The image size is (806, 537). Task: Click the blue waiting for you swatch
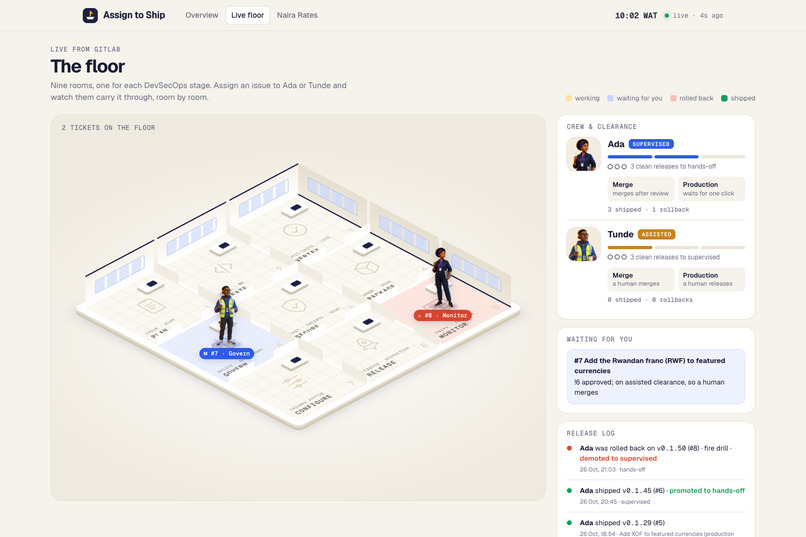(x=610, y=98)
